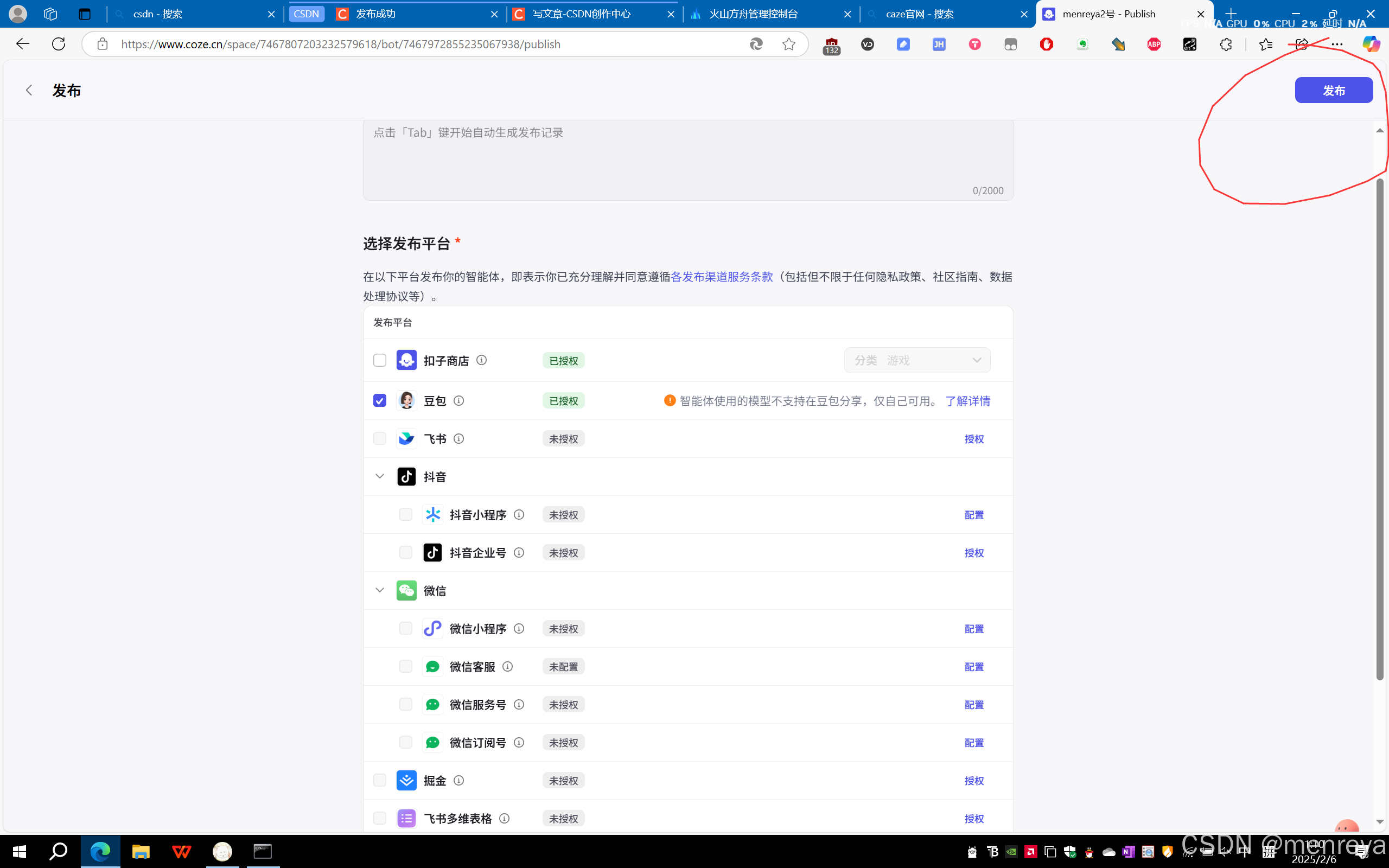Viewport: 1389px width, 868px height.
Task: Collapse the 微信 platform group
Action: 379,590
